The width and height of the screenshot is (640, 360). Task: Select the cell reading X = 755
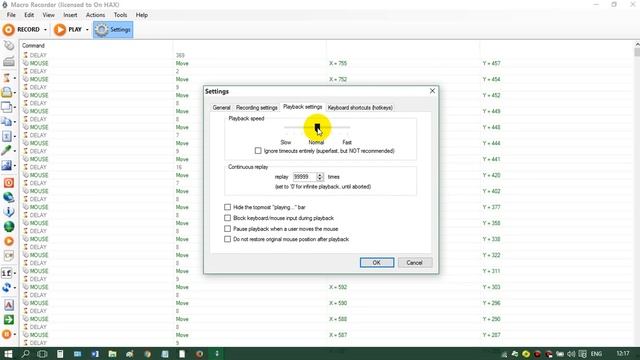coord(338,63)
